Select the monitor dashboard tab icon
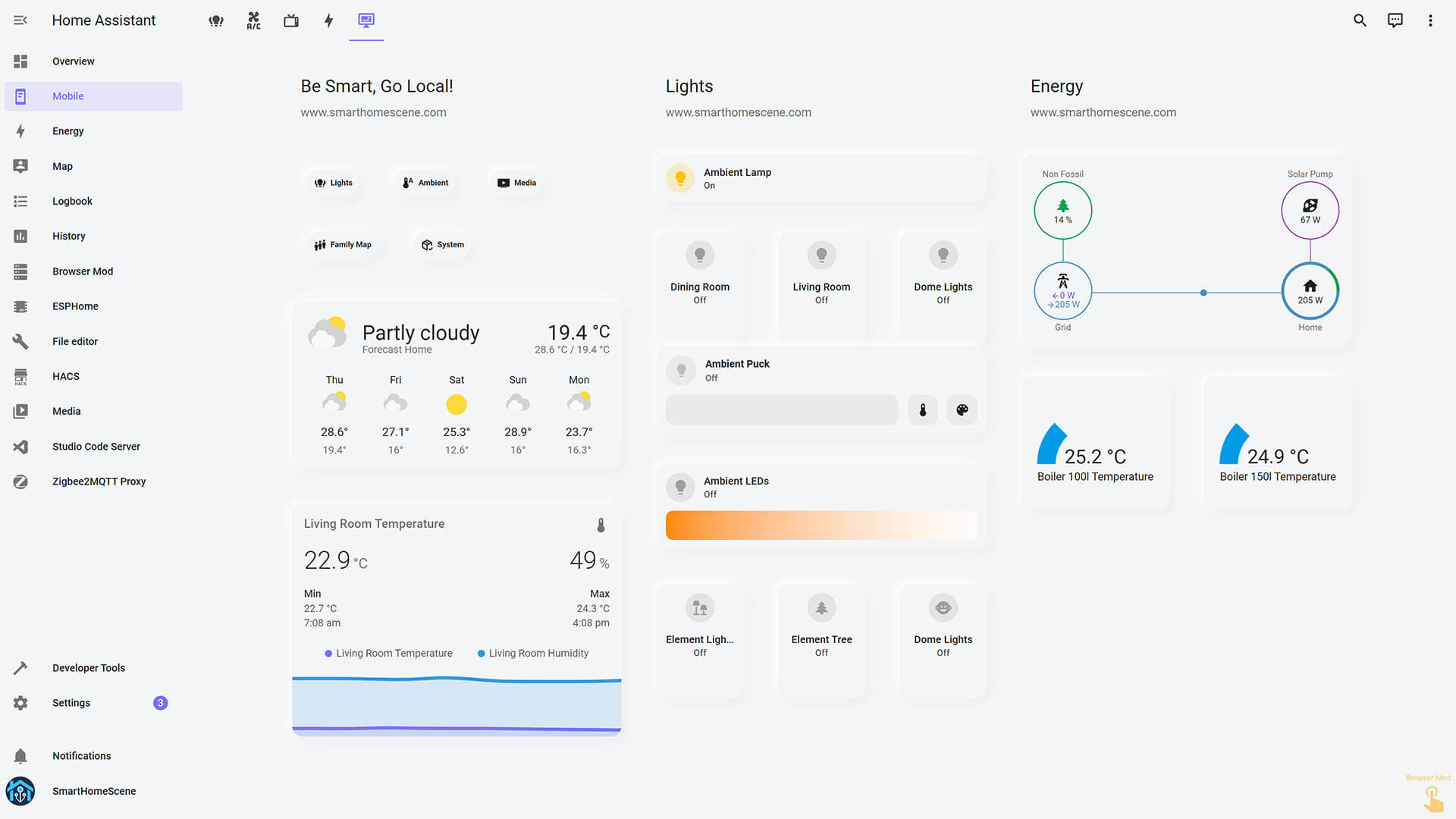The width and height of the screenshot is (1456, 819). (x=366, y=20)
